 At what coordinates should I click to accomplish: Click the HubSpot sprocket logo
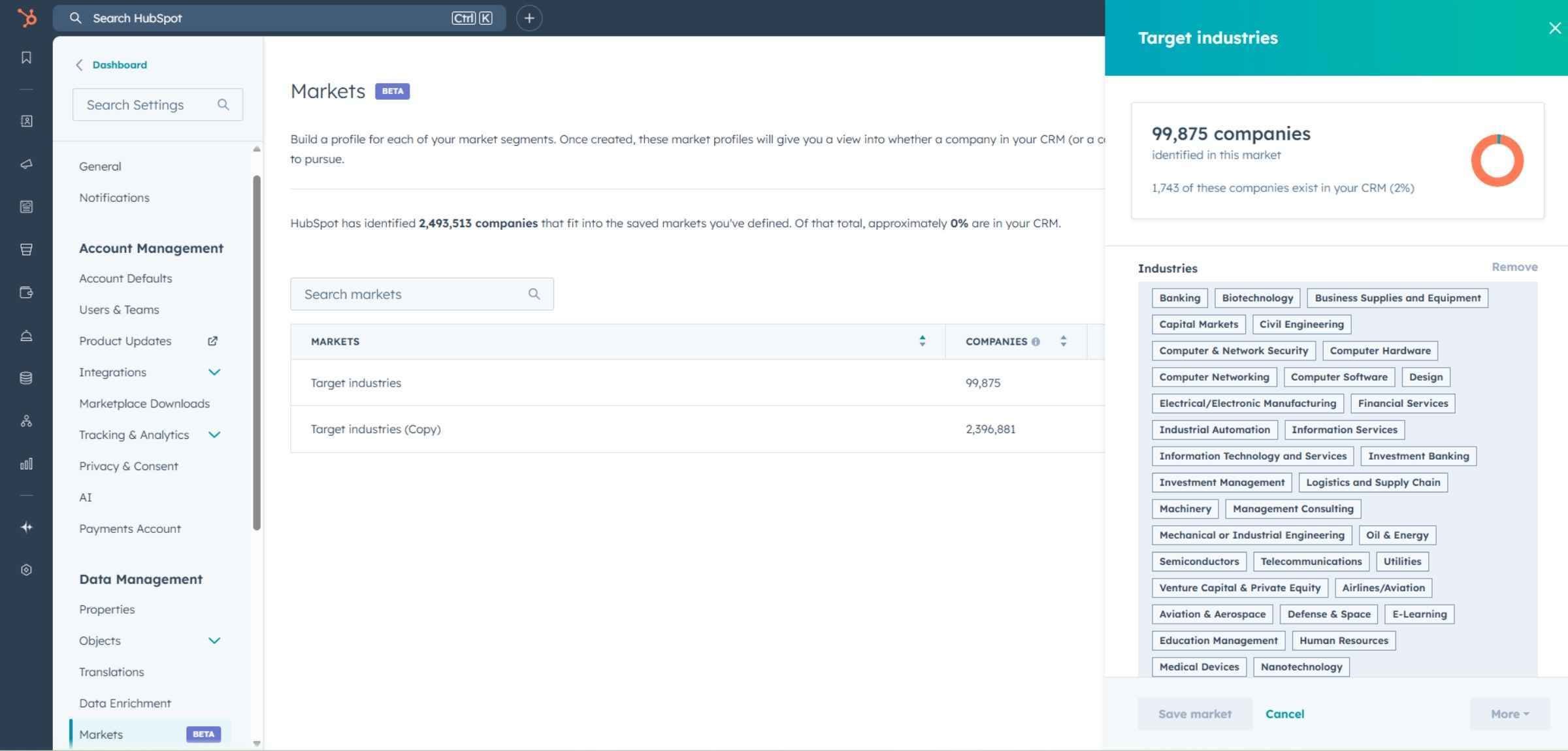26,18
